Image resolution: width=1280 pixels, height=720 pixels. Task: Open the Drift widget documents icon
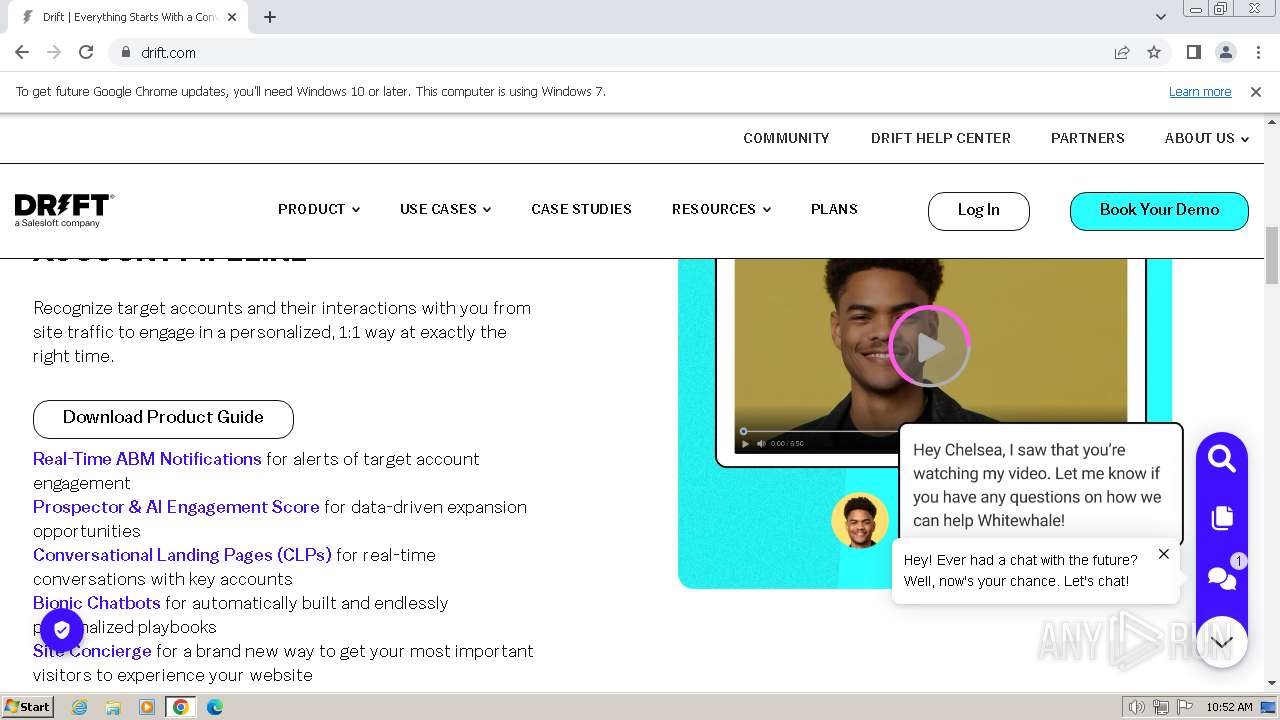(x=1221, y=518)
